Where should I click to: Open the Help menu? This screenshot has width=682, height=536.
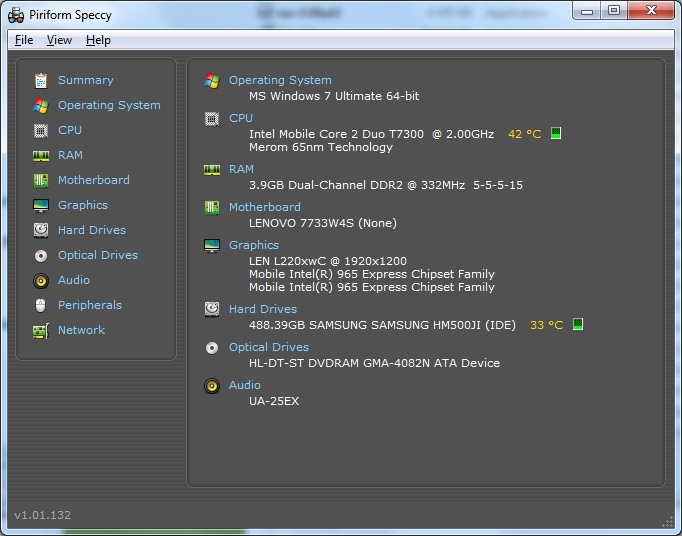point(98,40)
